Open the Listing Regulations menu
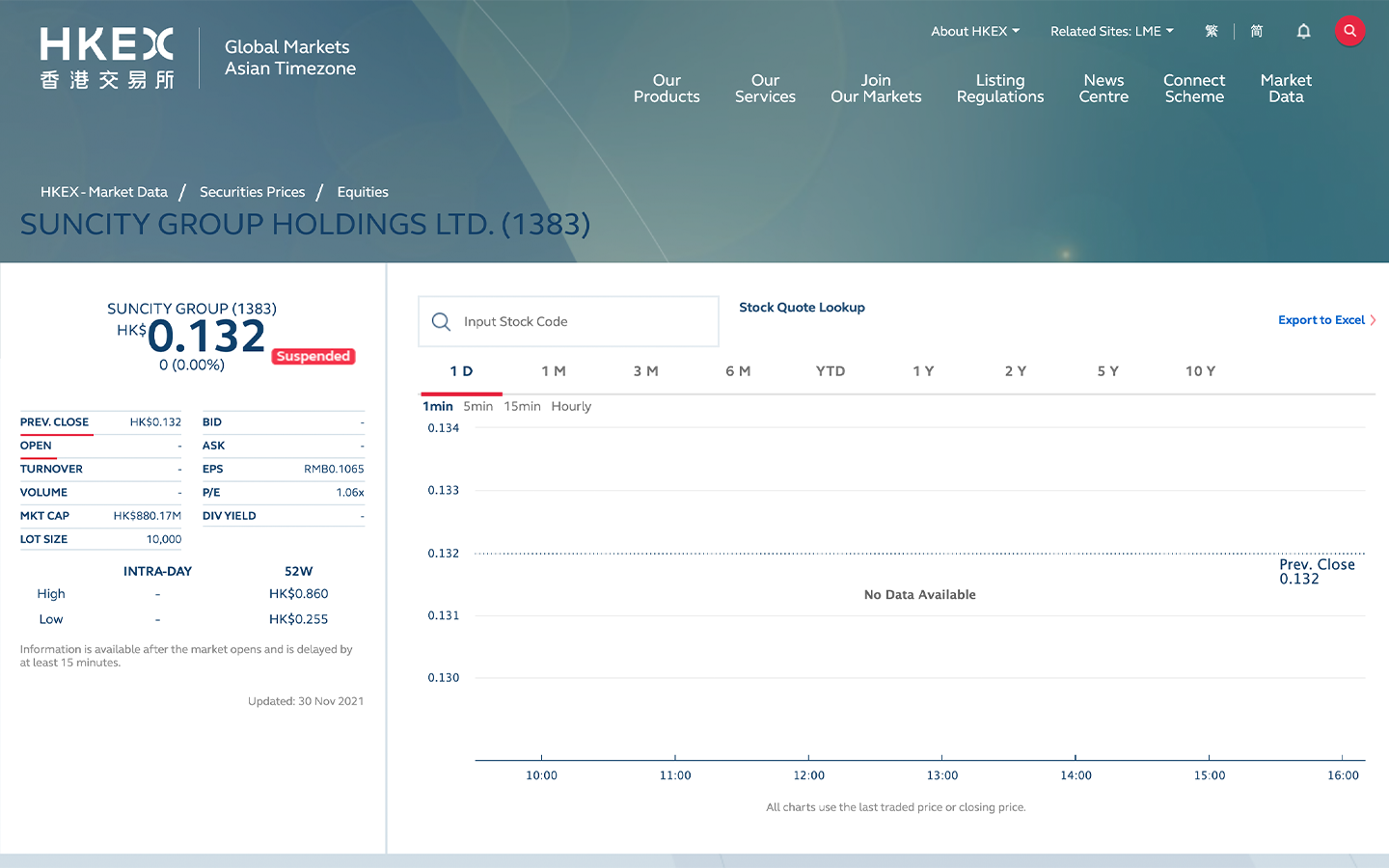1389x868 pixels. pyautogui.click(x=1000, y=89)
